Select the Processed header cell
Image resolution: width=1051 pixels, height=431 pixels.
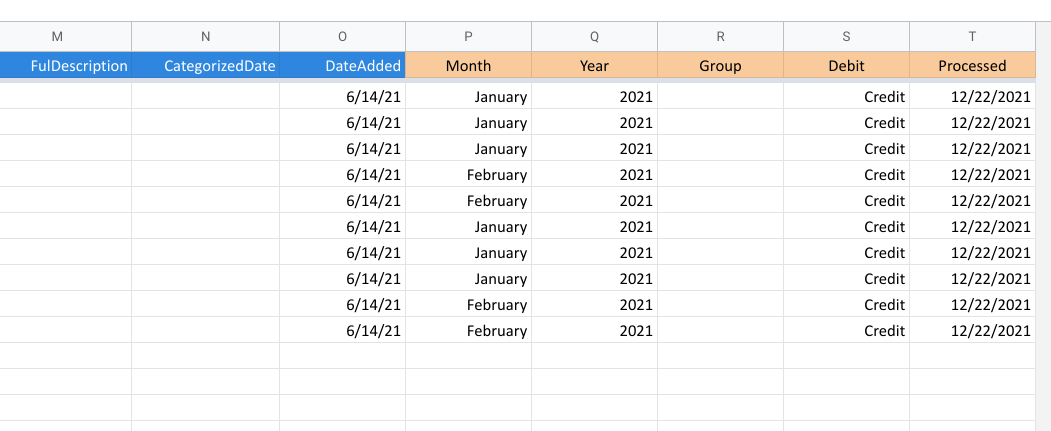tap(973, 66)
